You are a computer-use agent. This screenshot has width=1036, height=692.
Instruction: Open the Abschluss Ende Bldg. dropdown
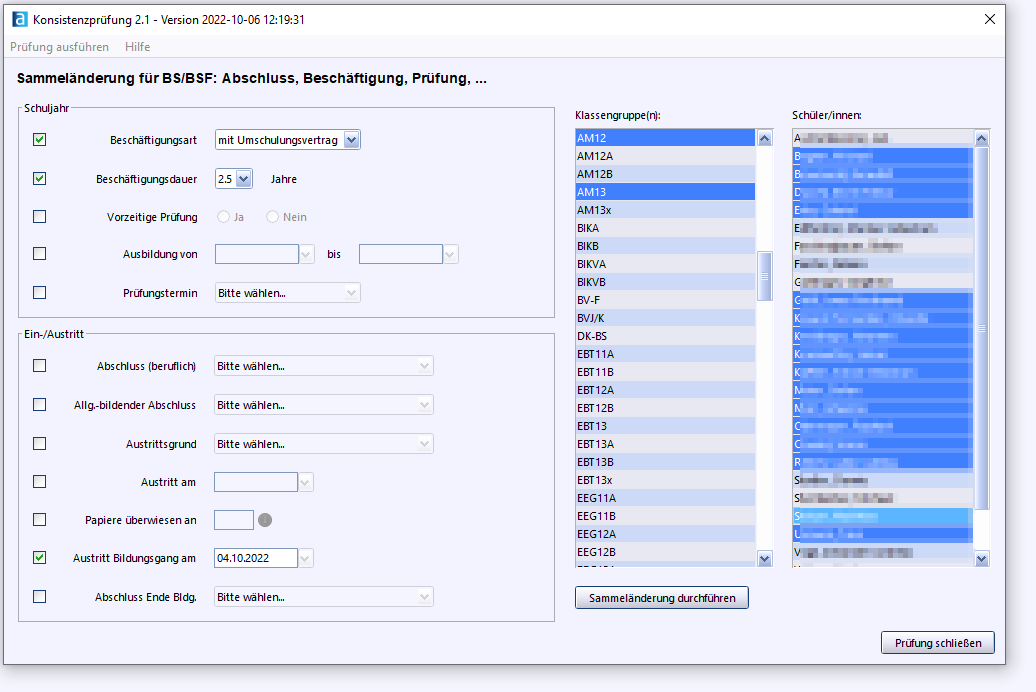[x=324, y=597]
